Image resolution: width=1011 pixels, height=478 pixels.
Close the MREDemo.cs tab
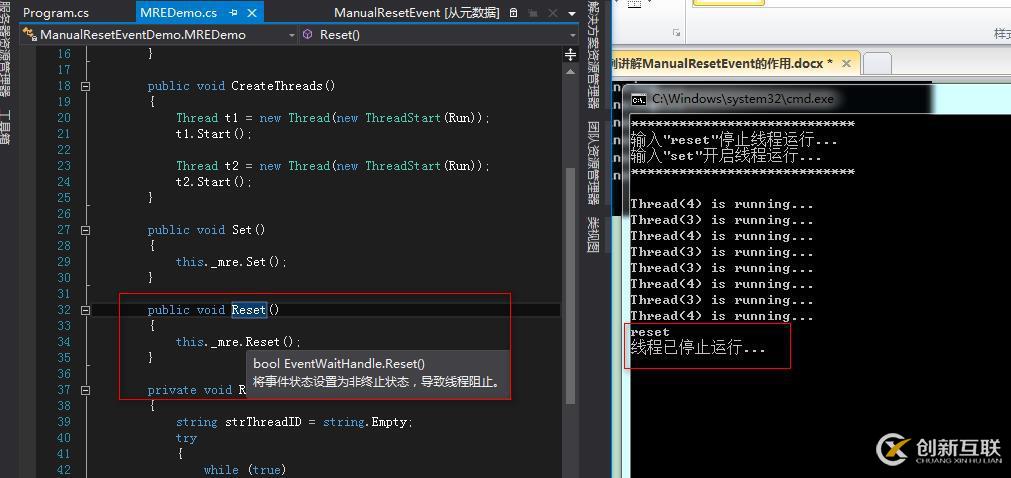click(x=252, y=13)
